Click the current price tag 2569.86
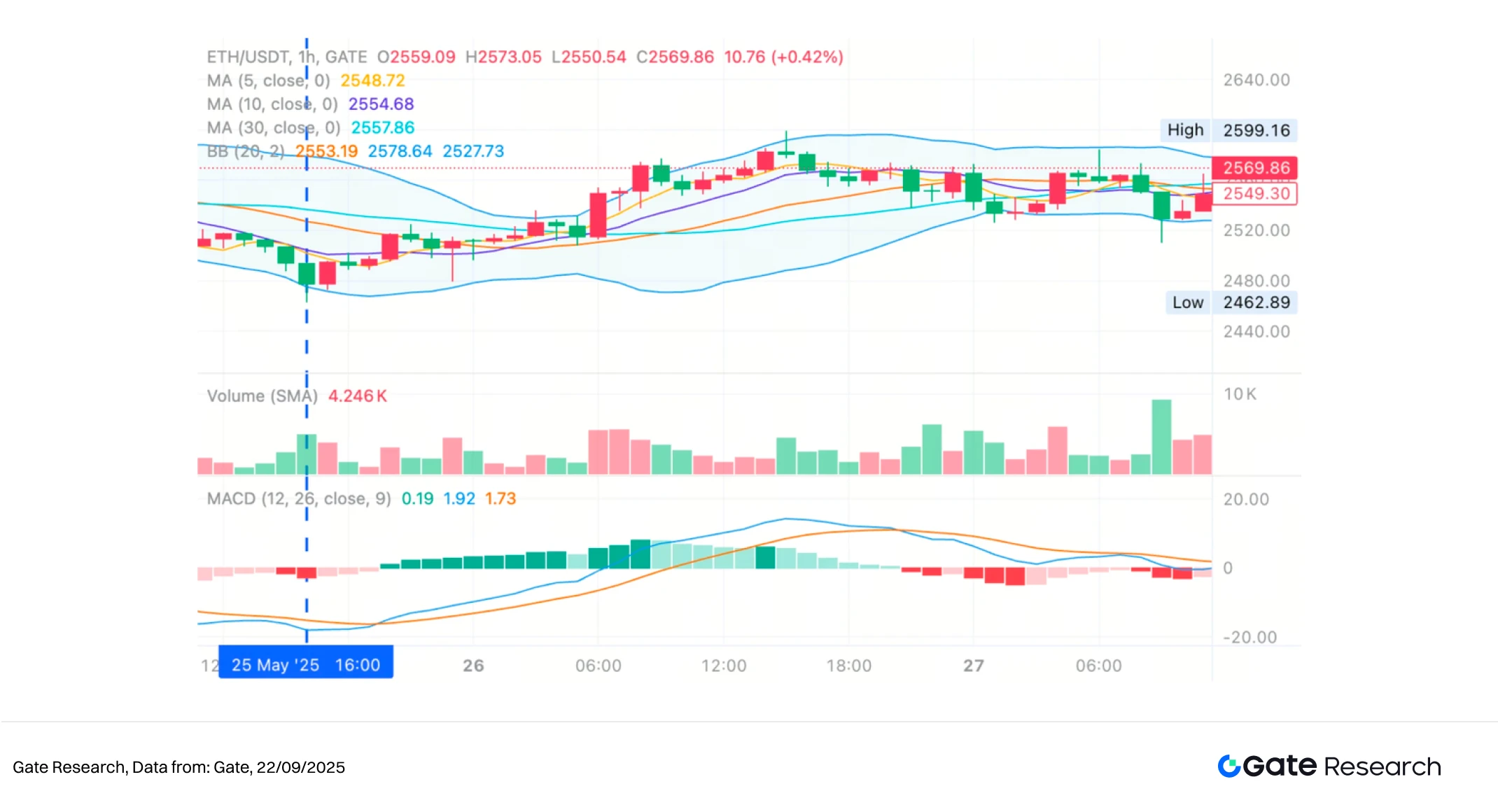The height and width of the screenshot is (812, 1498). pyautogui.click(x=1255, y=168)
